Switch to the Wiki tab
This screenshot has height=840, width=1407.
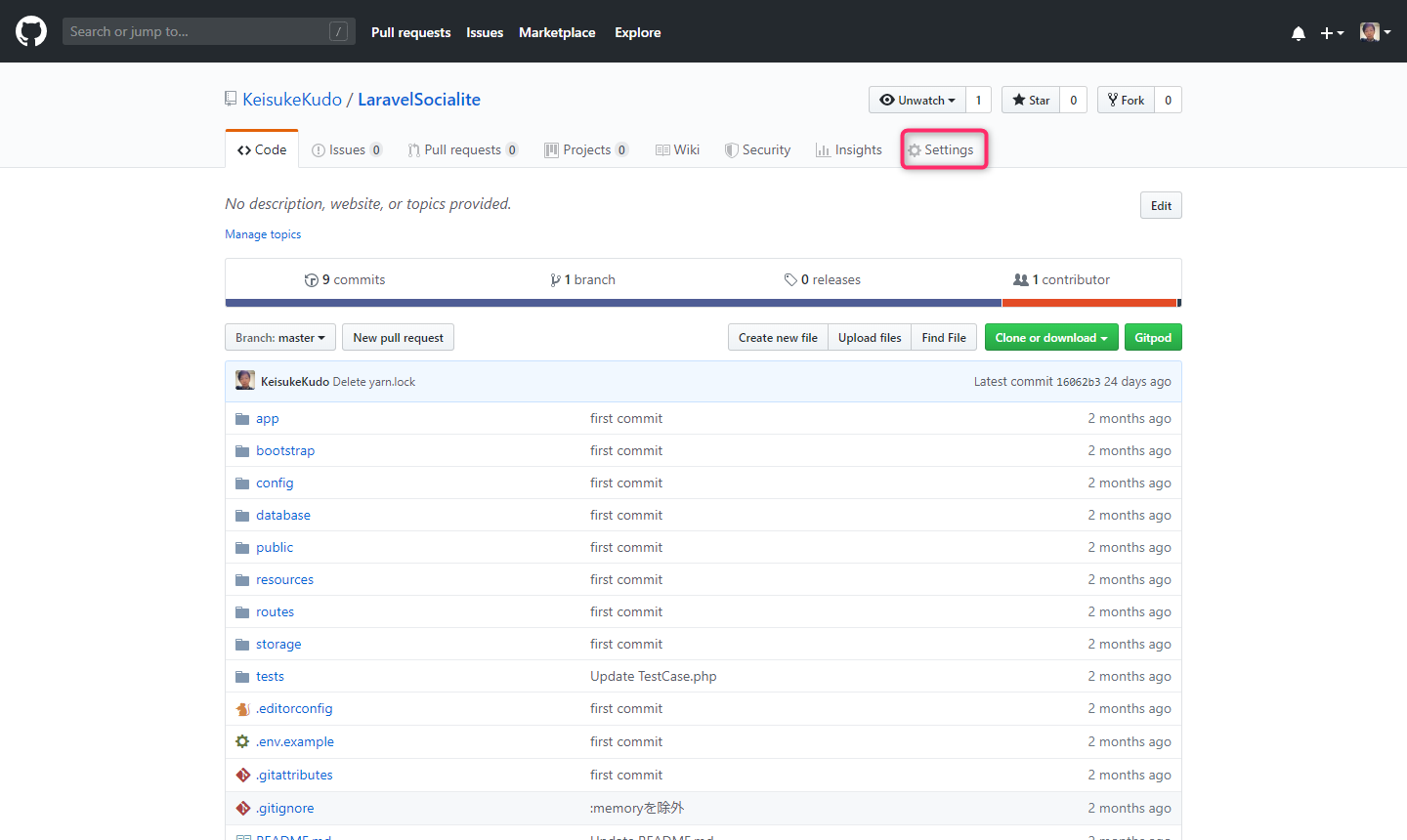click(x=677, y=149)
